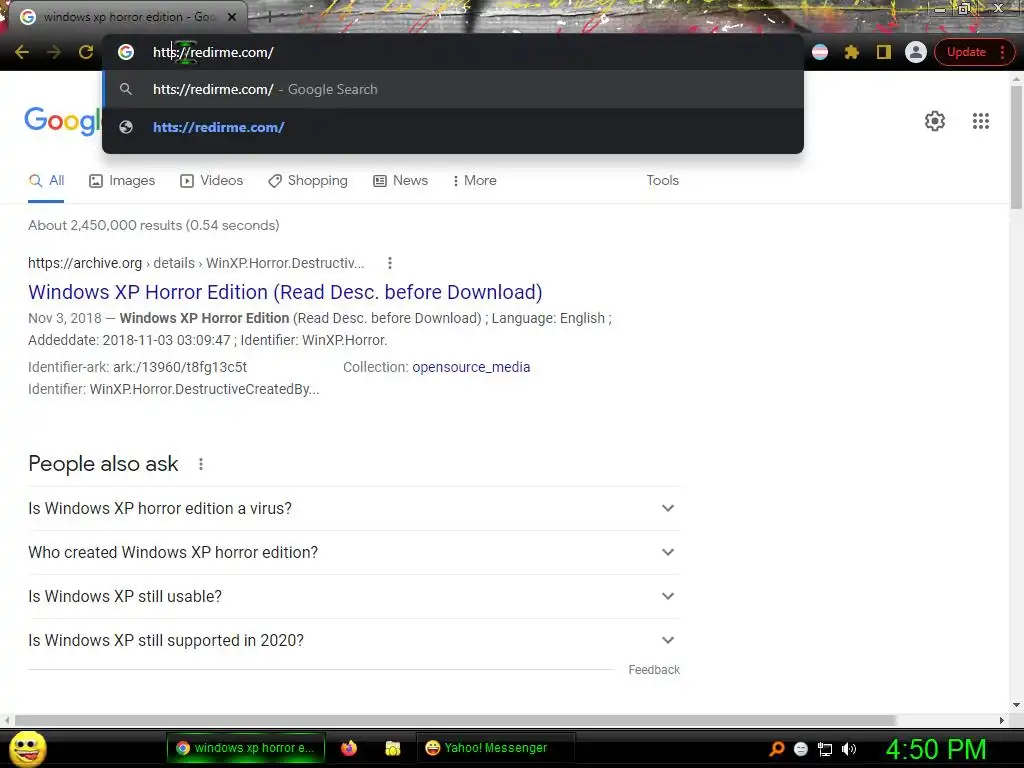This screenshot has height=768, width=1024.
Task: Click the horizontal scrollbar thumb
Action: 455,720
